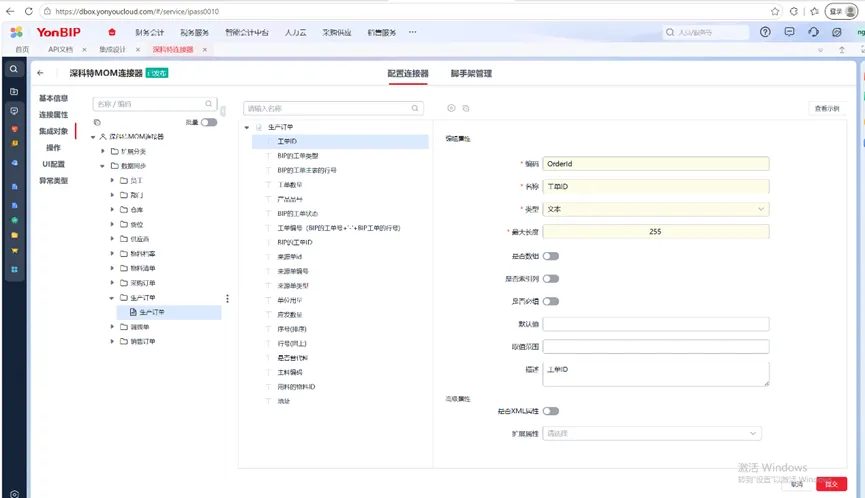Close the 集成设计 tab
The height and width of the screenshot is (498, 865).
[137, 50]
